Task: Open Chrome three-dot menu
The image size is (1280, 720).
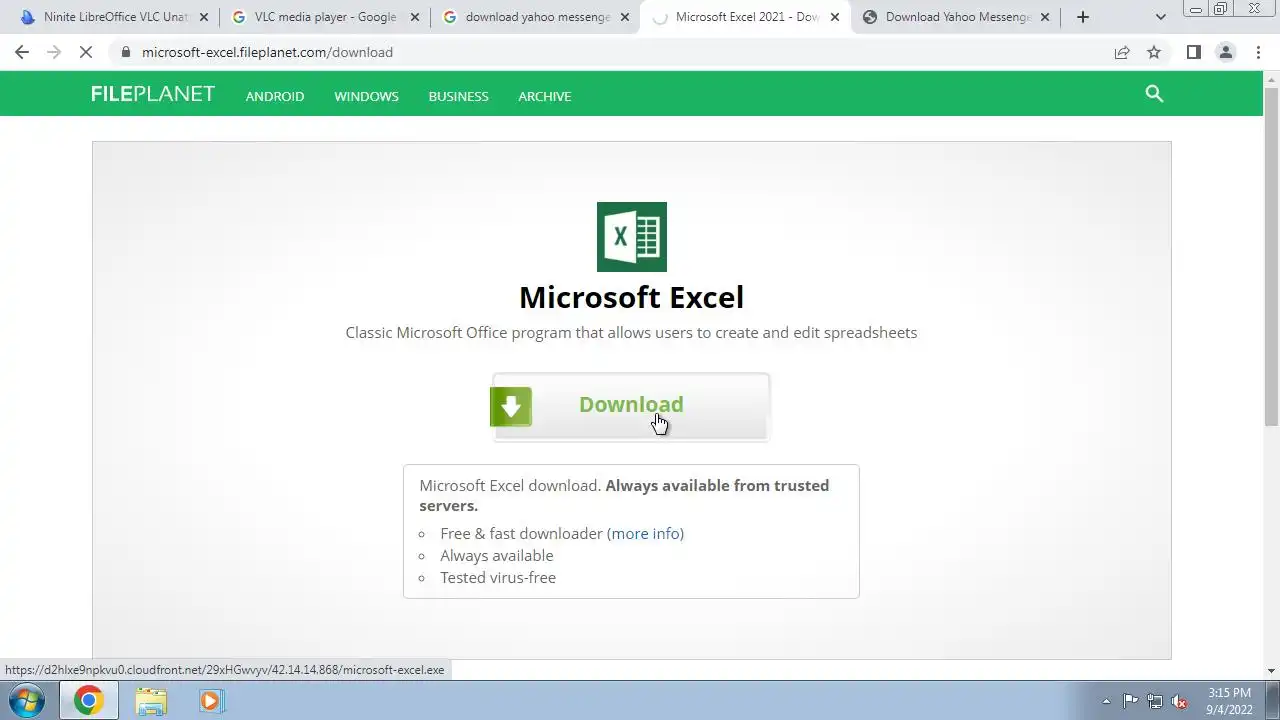Action: [1257, 52]
